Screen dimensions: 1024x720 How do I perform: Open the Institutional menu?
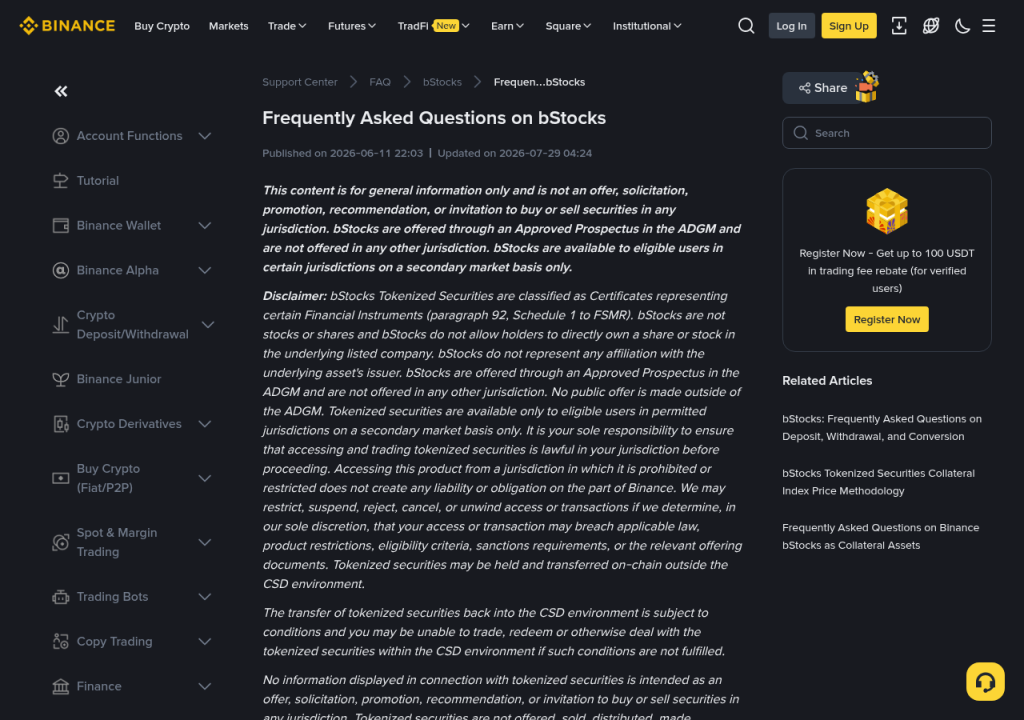pos(647,26)
